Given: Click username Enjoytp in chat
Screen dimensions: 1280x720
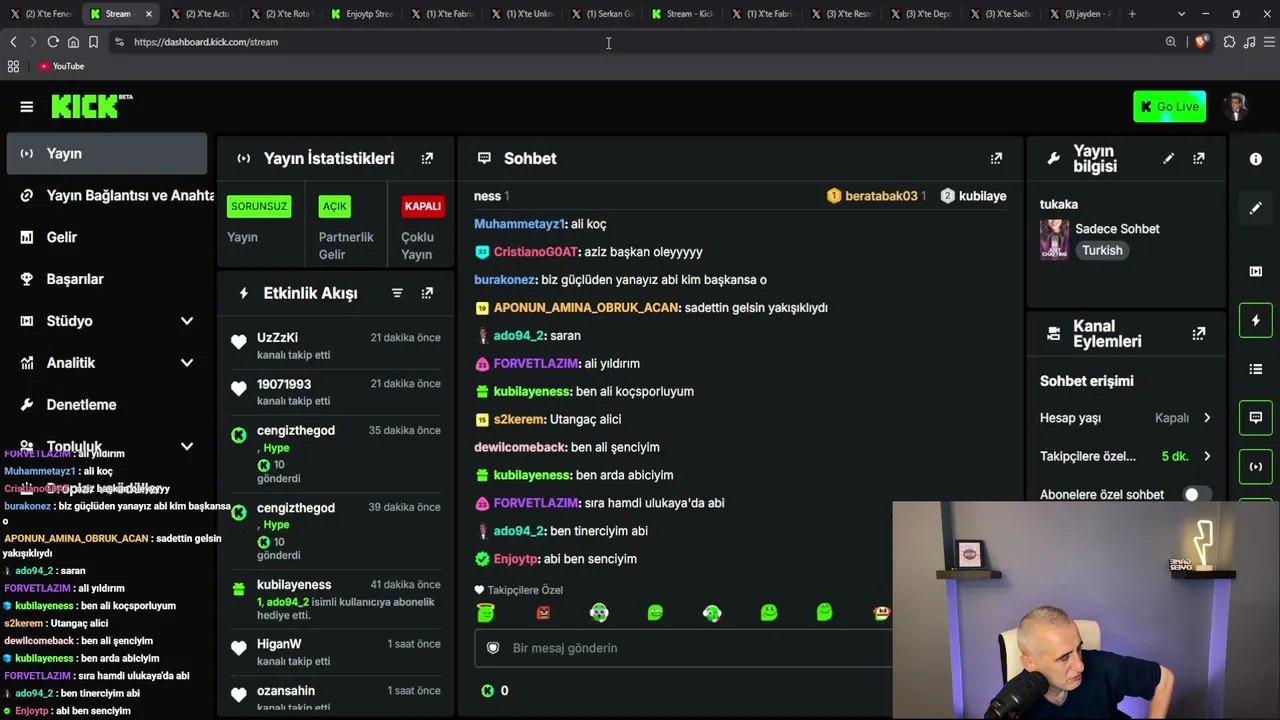Looking at the screenshot, I should click(x=516, y=559).
